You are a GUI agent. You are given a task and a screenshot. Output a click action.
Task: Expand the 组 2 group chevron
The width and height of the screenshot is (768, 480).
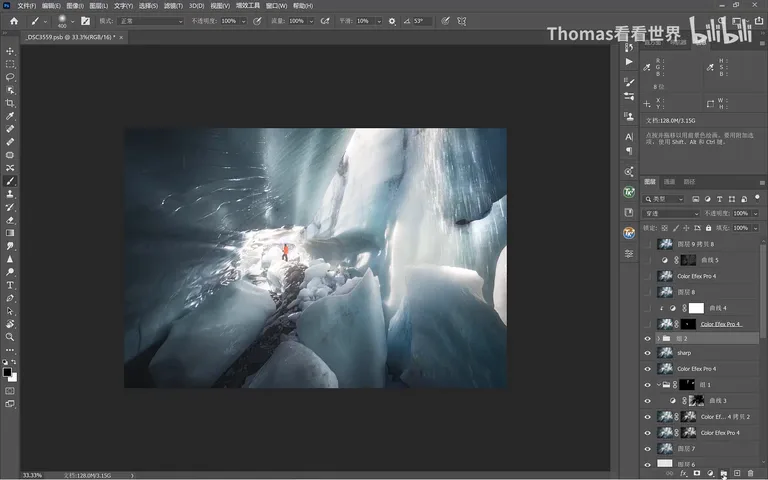[658, 338]
